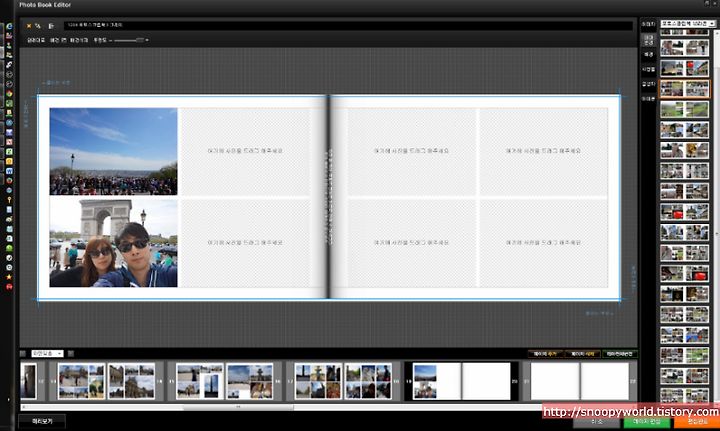Open the spread thumbnail for pages 15-16
Screen dimensions: 720x431
tap(225, 381)
